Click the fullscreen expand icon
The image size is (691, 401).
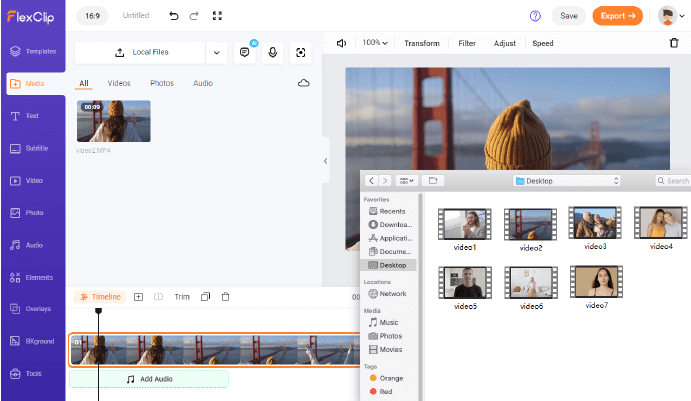coord(217,16)
